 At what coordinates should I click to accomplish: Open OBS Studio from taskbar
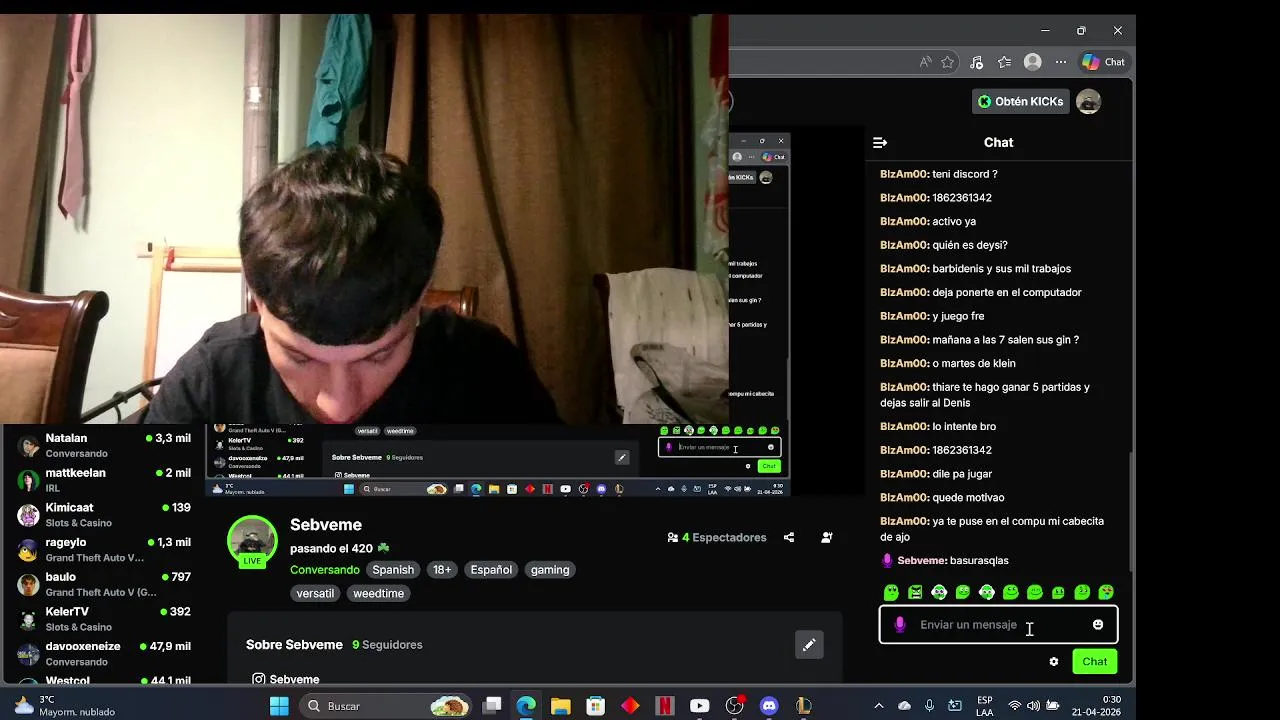coord(735,706)
